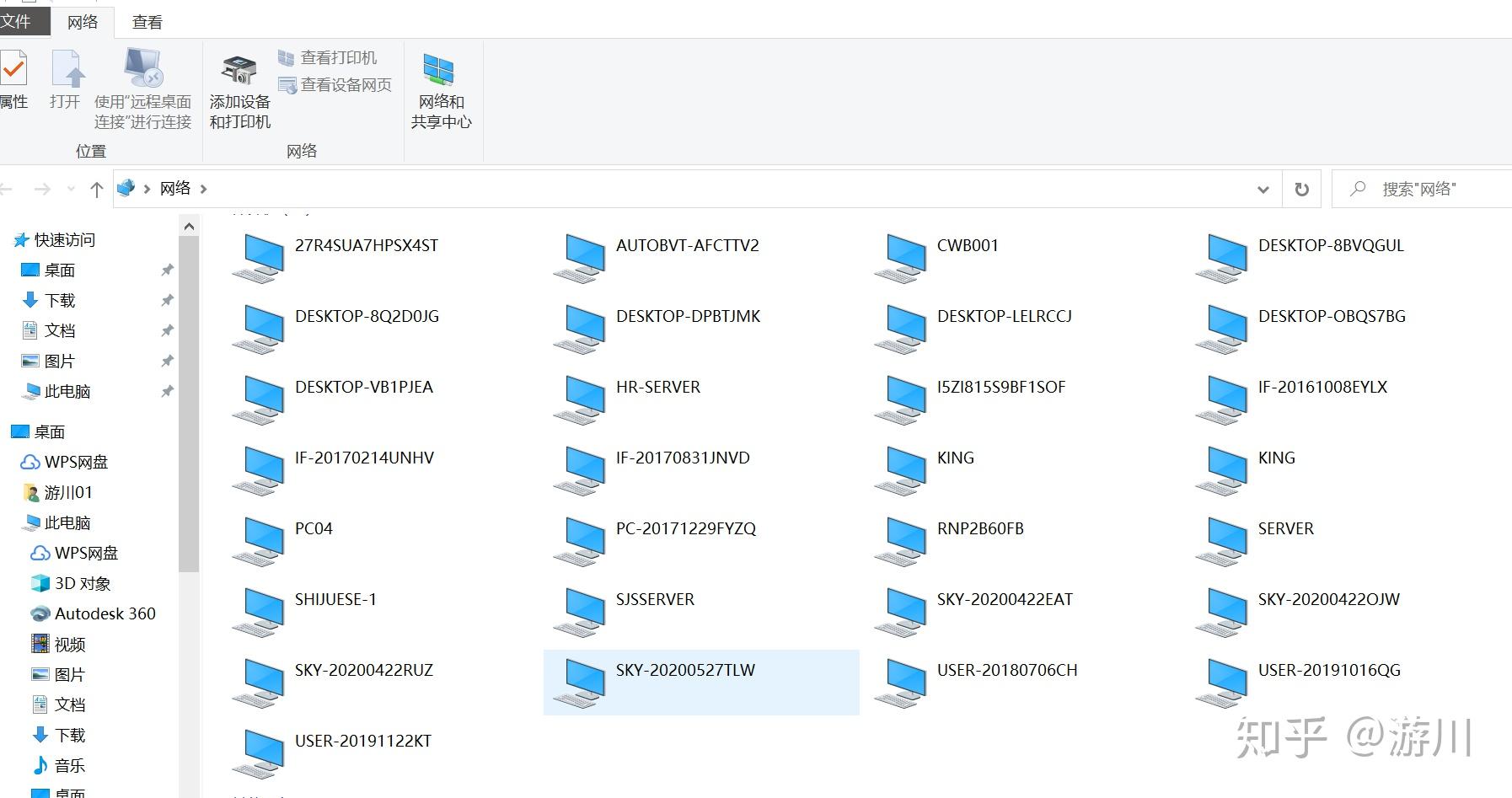
Task: Select the IF-20170831JNVD computer icon
Action: (580, 469)
